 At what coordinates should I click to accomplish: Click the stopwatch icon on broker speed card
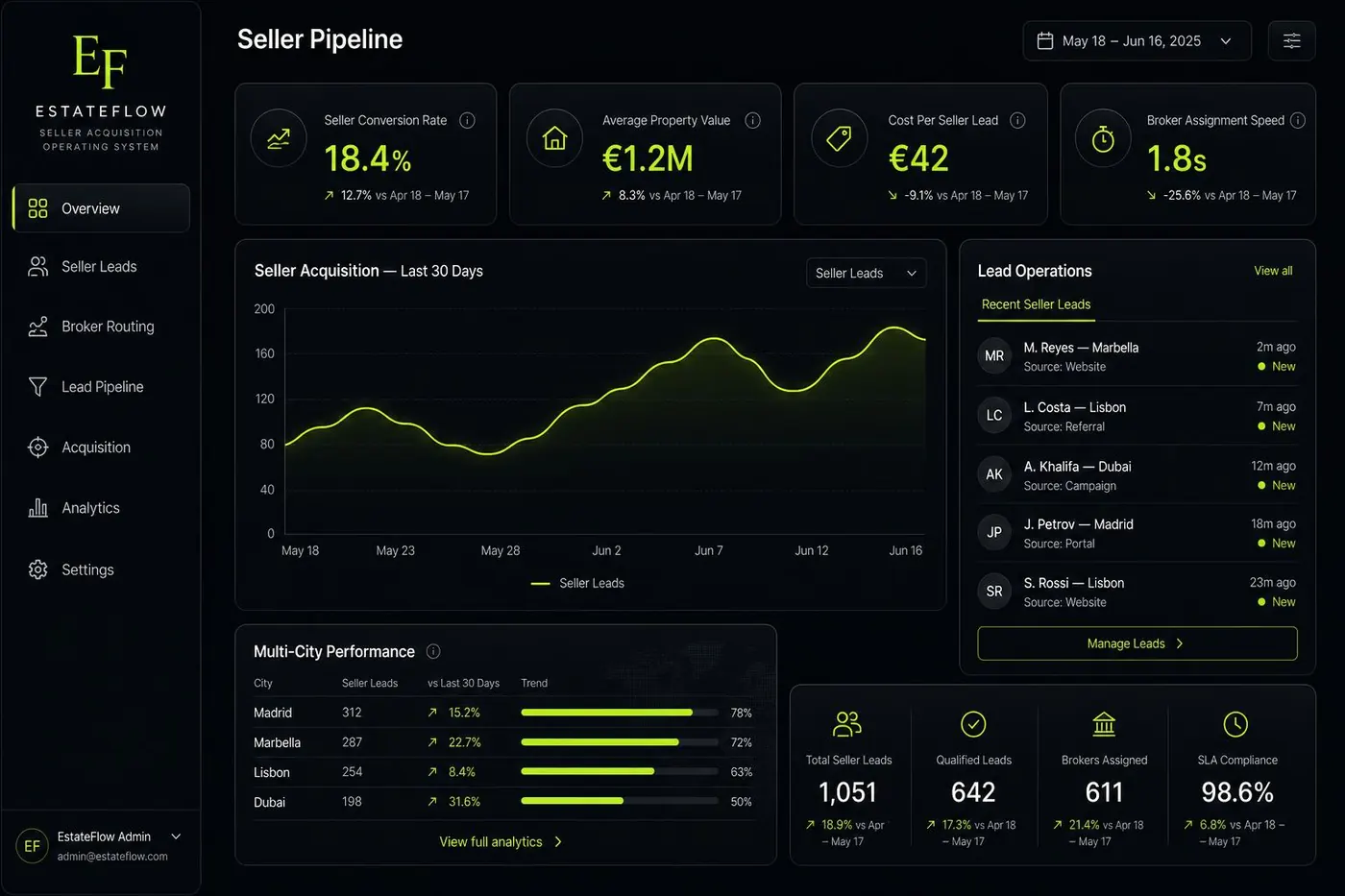click(1103, 139)
